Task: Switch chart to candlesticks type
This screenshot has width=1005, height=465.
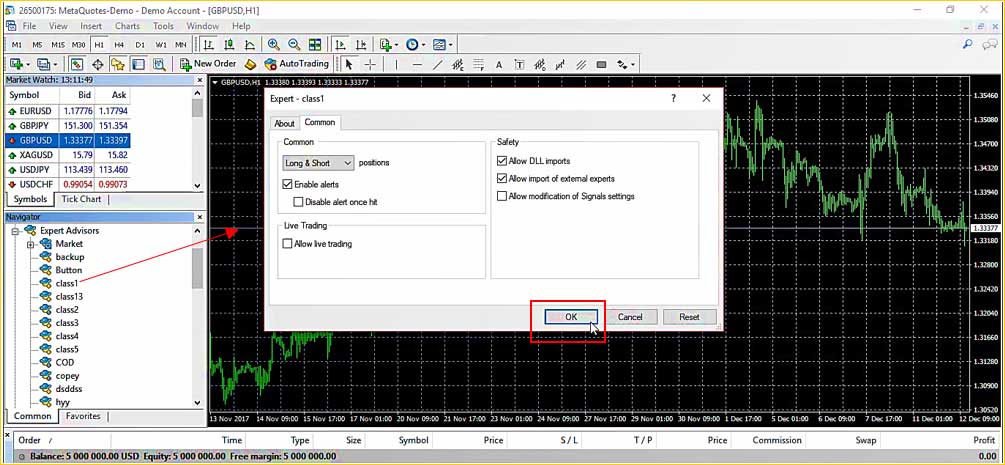Action: coord(229,45)
